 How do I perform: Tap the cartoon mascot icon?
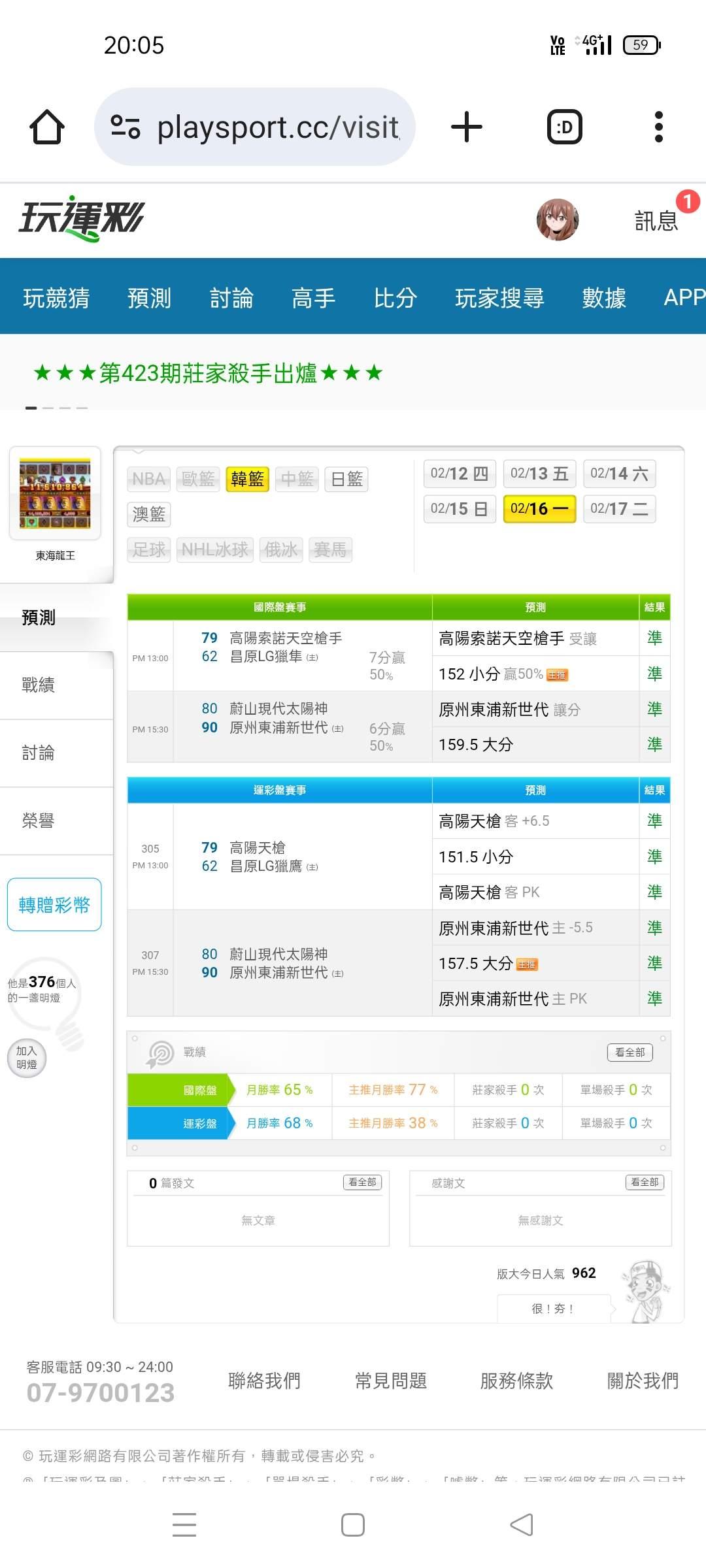pos(646,1292)
